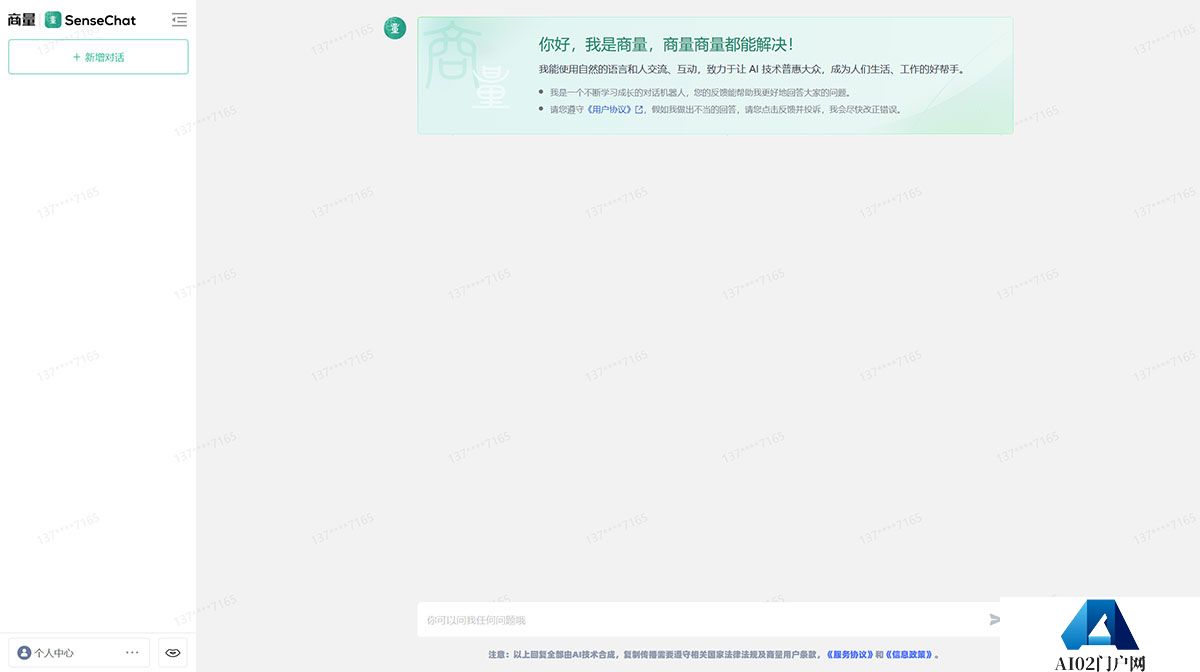Toggle the eye visibility button
This screenshot has height=672, width=1200.
click(x=173, y=653)
